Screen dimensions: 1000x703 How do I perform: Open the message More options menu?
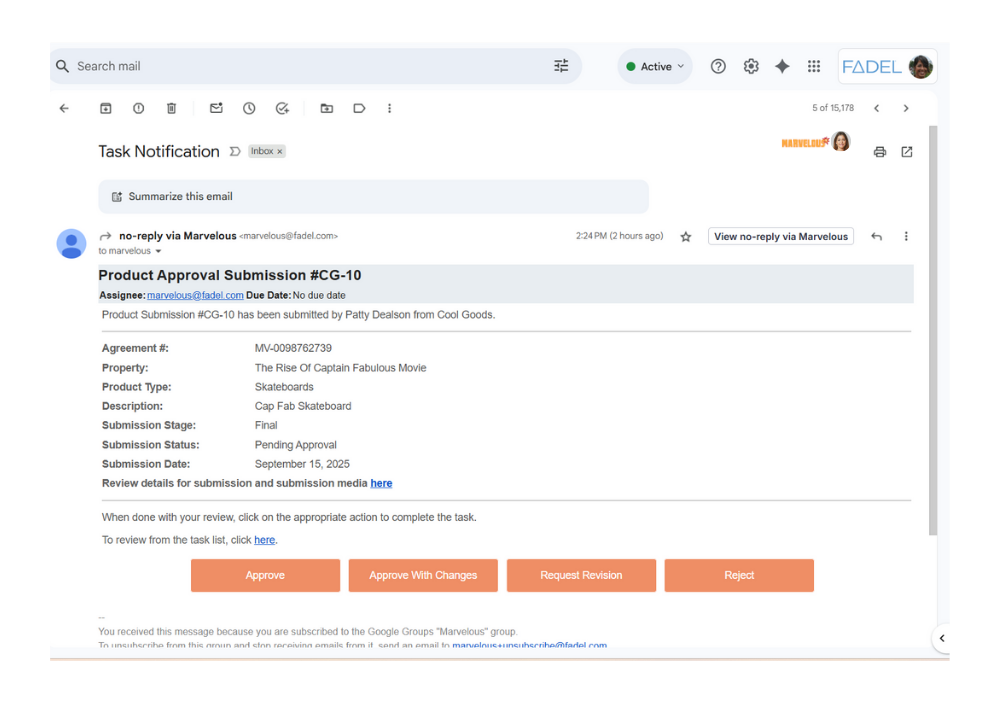pyautogui.click(x=906, y=237)
